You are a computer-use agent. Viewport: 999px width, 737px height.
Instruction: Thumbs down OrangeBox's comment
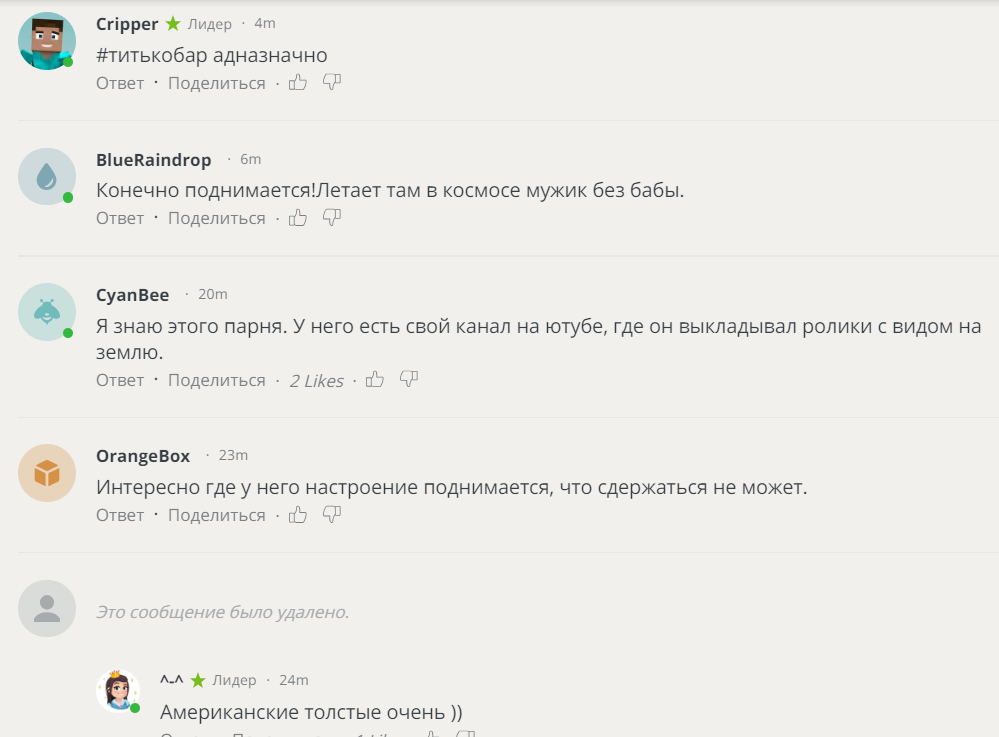coord(332,515)
